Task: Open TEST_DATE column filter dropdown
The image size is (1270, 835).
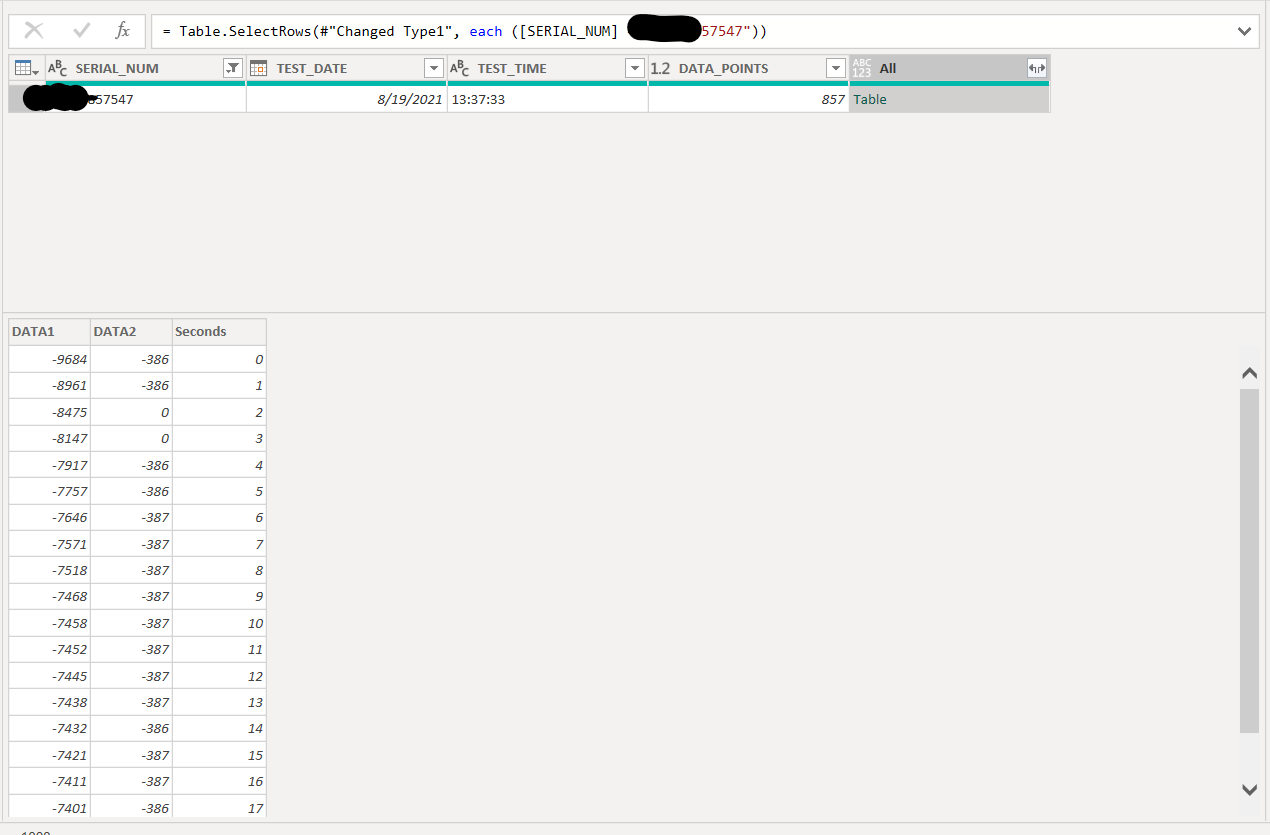Action: [434, 68]
